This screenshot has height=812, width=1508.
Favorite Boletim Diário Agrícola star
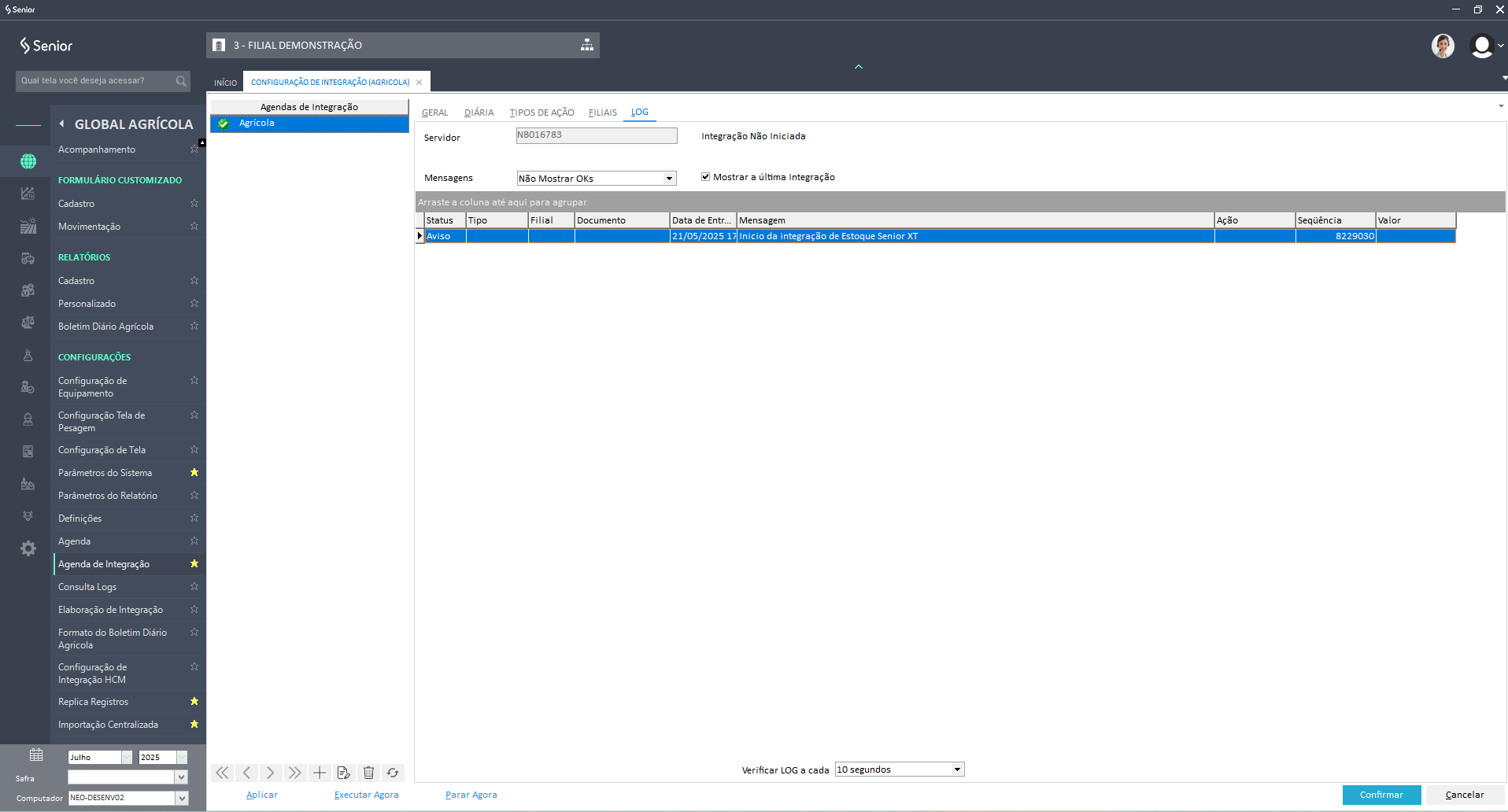click(194, 326)
